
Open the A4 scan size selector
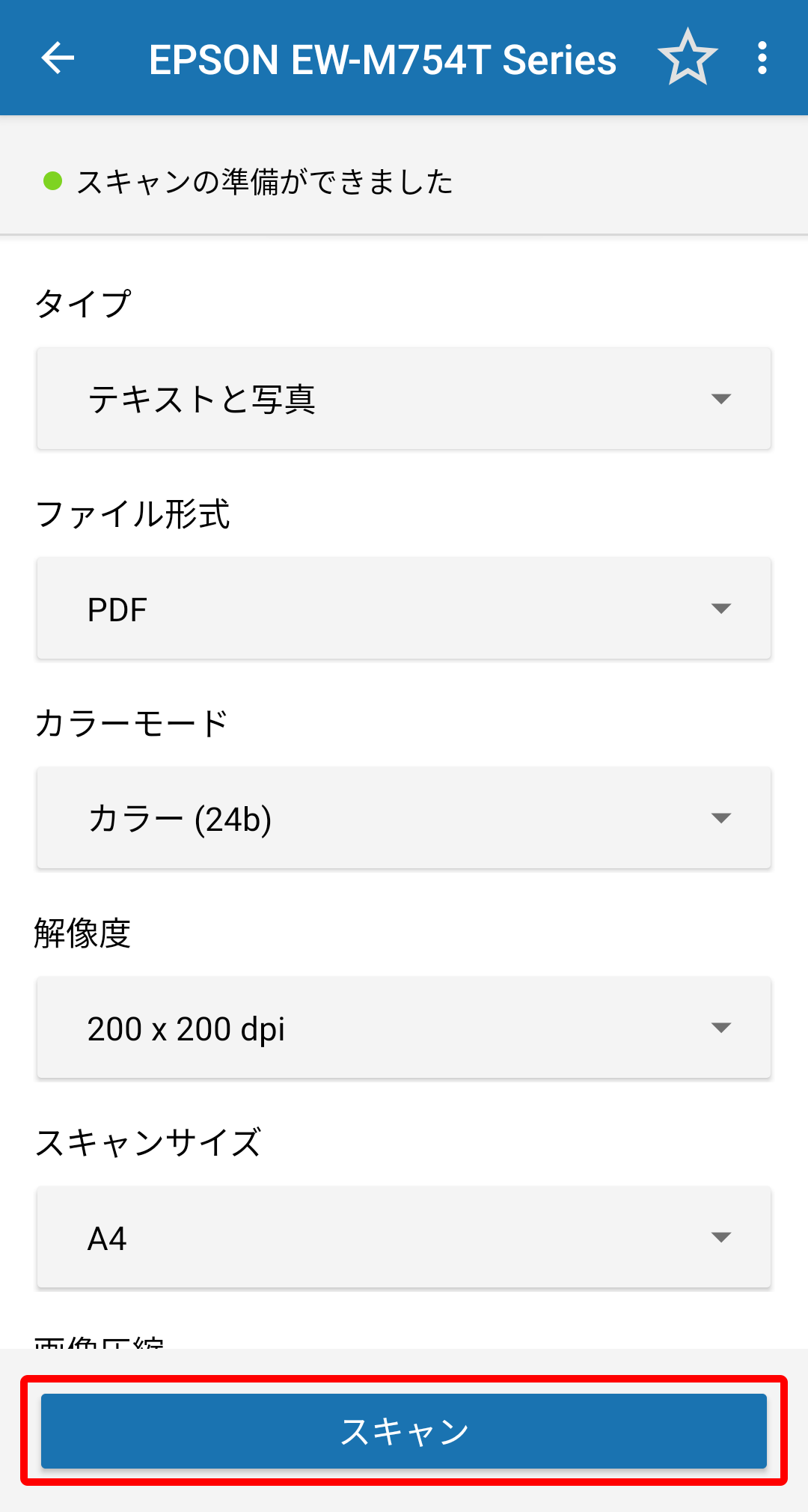coord(404,1237)
